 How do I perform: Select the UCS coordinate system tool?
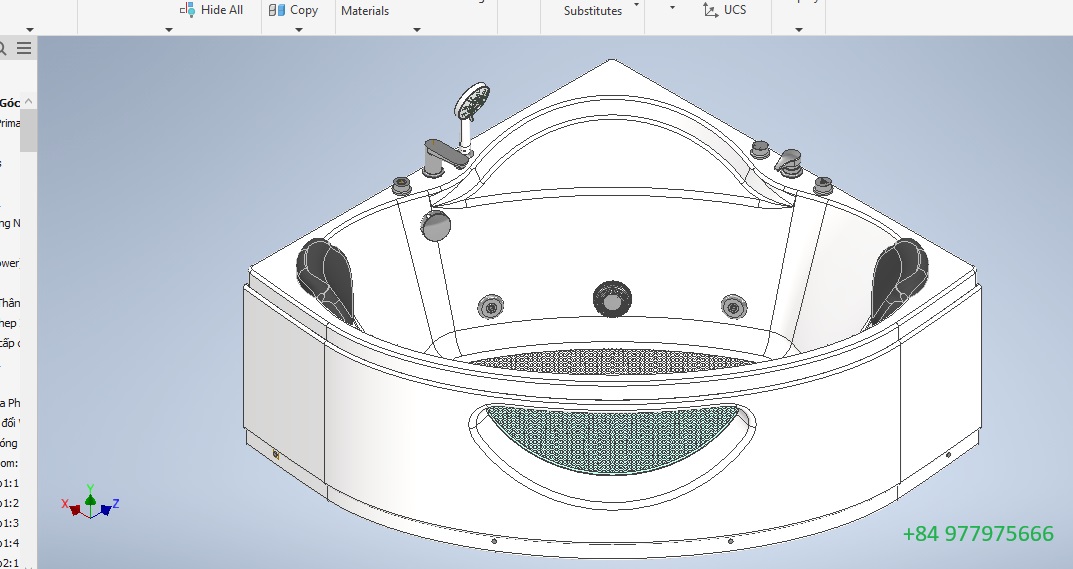tap(710, 10)
